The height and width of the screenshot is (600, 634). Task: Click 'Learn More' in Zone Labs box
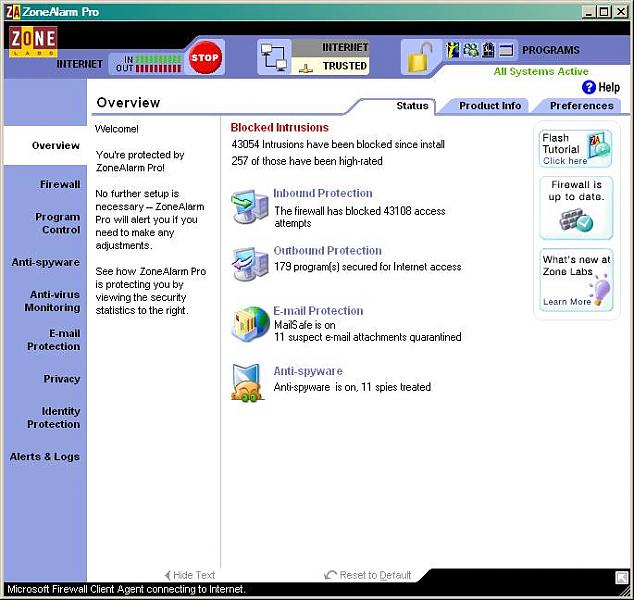coord(567,302)
